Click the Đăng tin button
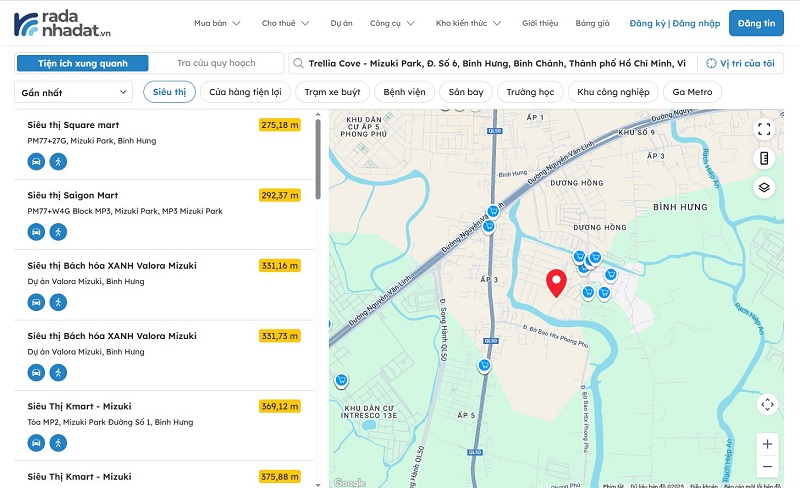 tap(755, 23)
